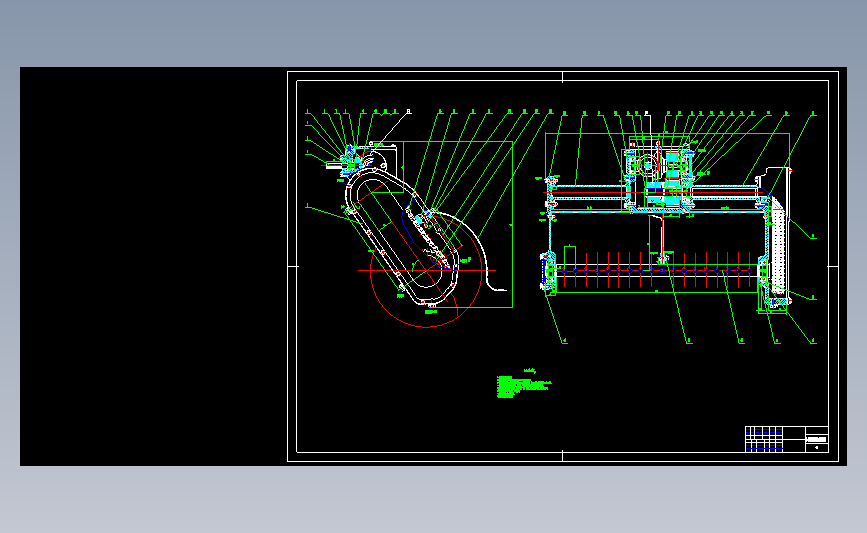Click the dotted side panel in the right view
The height and width of the screenshot is (533, 867).
tap(779, 246)
